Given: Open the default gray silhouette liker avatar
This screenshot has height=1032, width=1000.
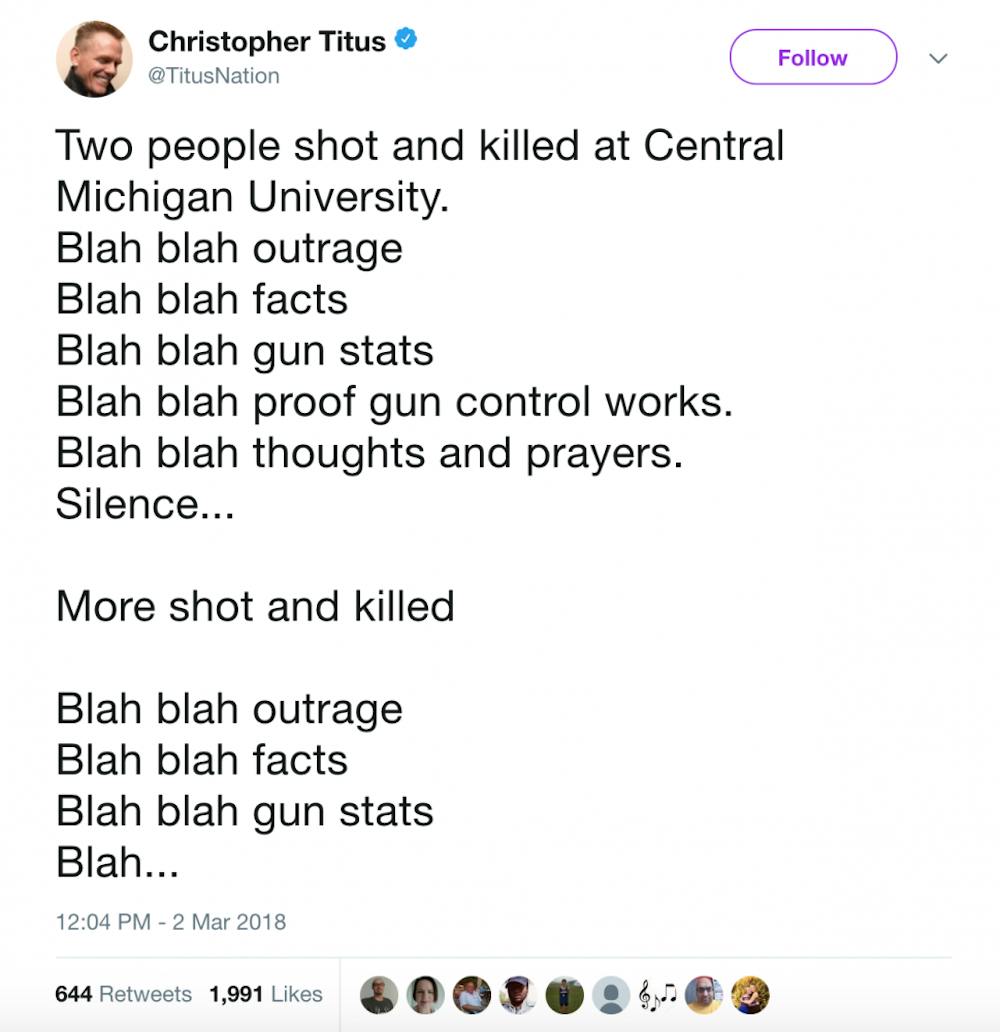Looking at the screenshot, I should [x=611, y=994].
